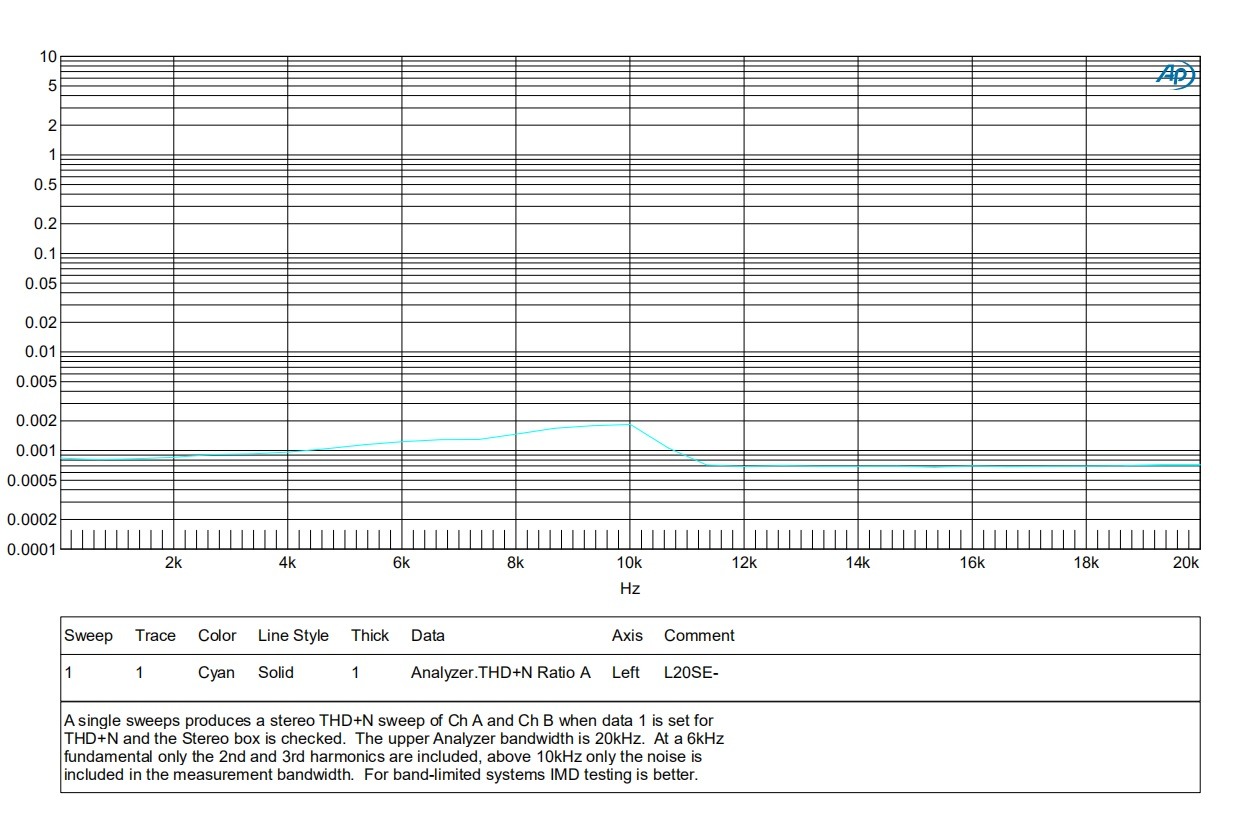Select the 'Data' column header
This screenshot has width=1257, height=827.
pos(428,636)
